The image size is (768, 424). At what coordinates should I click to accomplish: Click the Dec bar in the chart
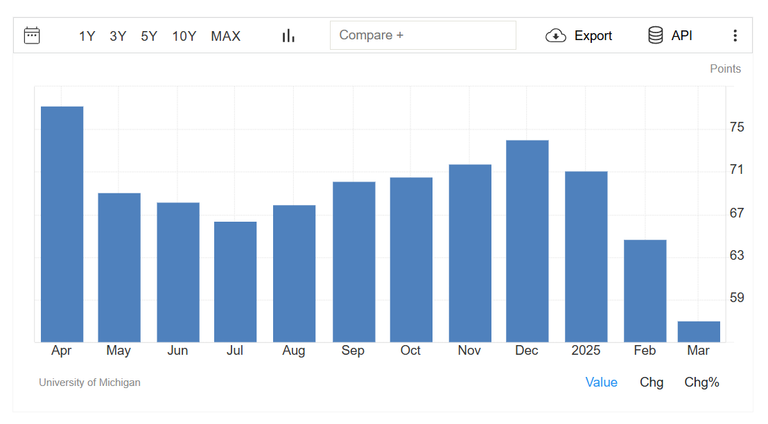(528, 241)
